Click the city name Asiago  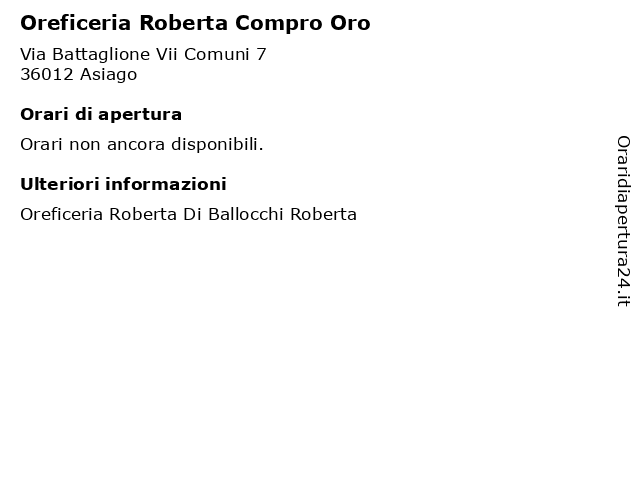(109, 75)
